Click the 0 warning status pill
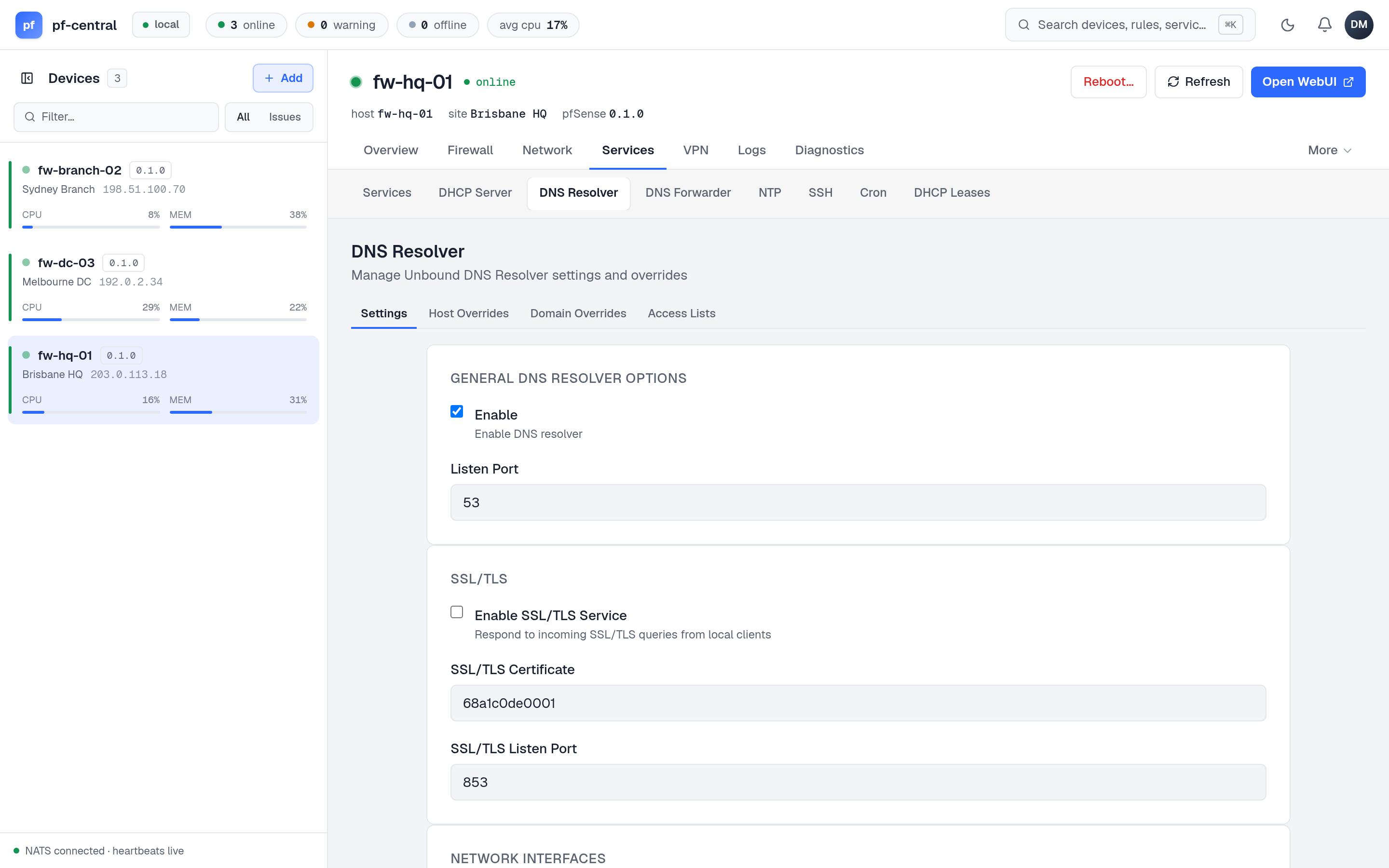Viewport: 1389px width, 868px height. point(341,25)
